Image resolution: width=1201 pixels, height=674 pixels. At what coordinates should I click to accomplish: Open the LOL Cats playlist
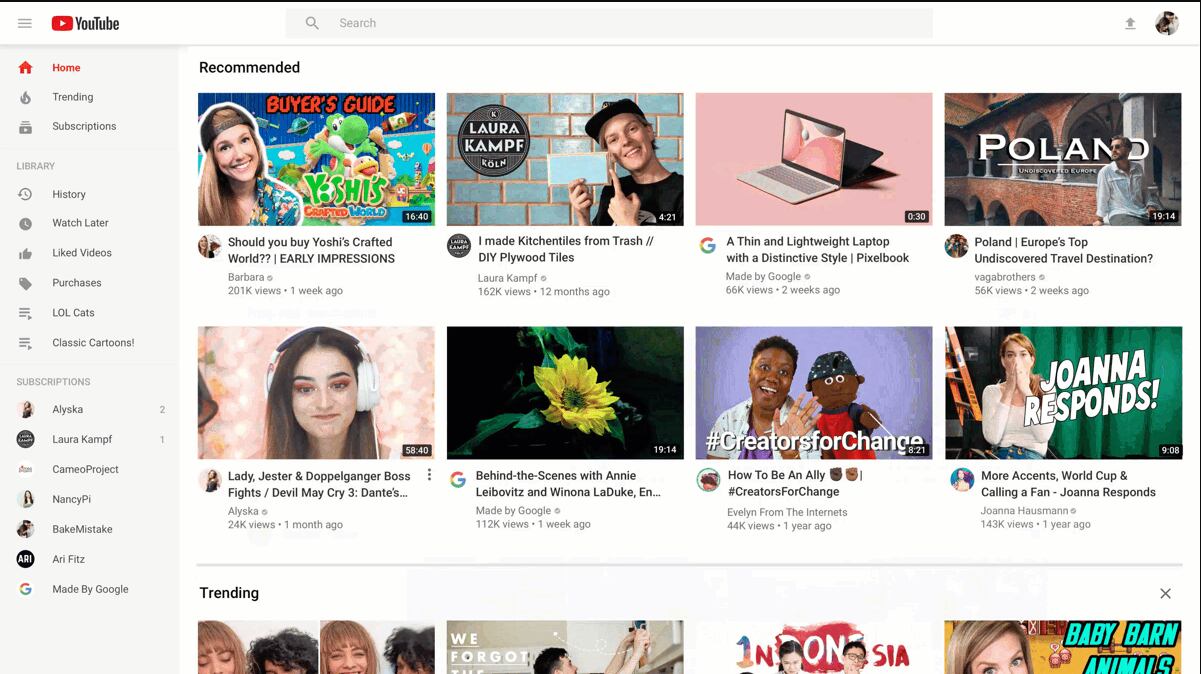coord(74,311)
